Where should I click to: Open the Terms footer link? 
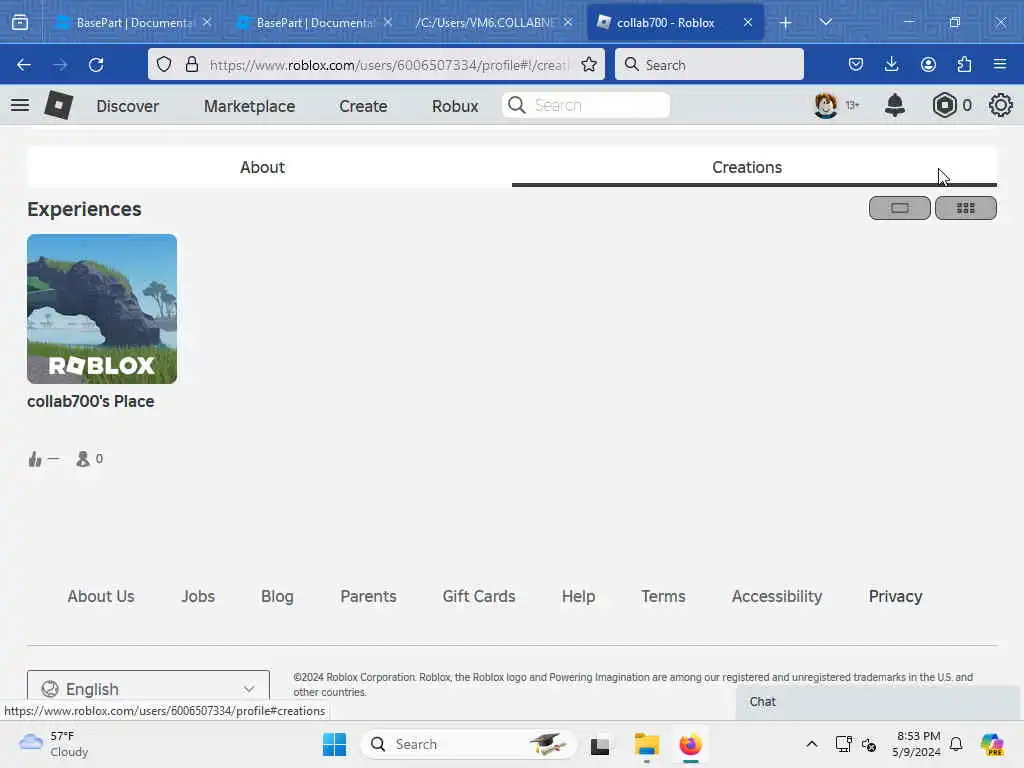coord(663,596)
